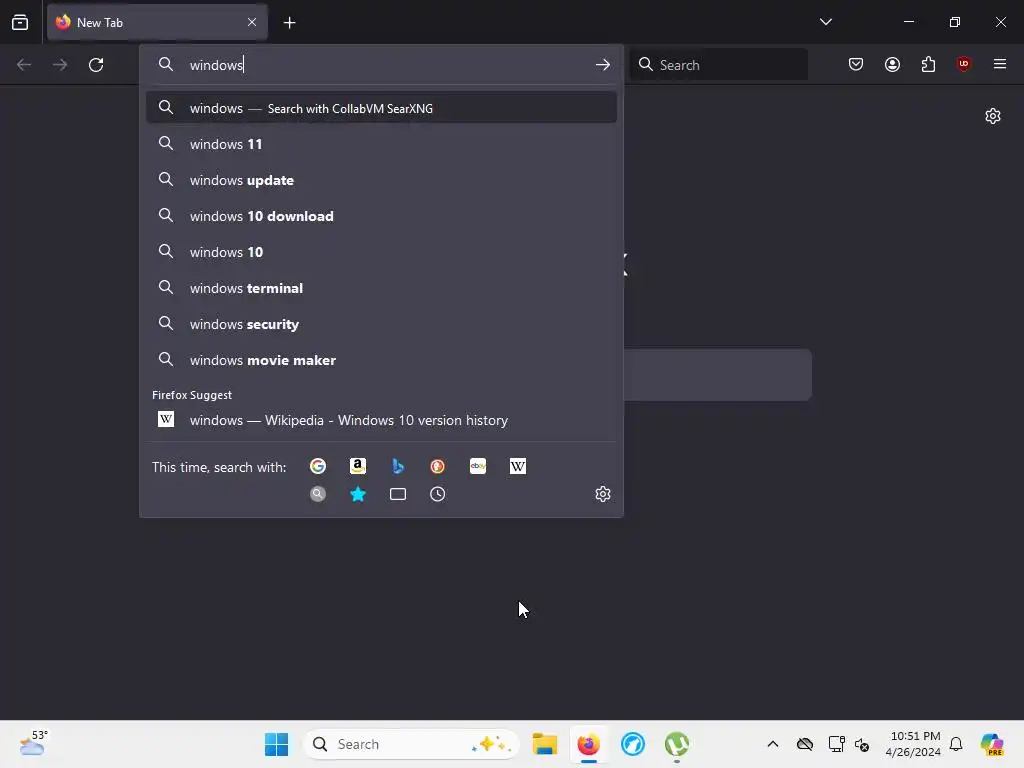Go forward one page
The width and height of the screenshot is (1024, 768).
pyautogui.click(x=60, y=65)
